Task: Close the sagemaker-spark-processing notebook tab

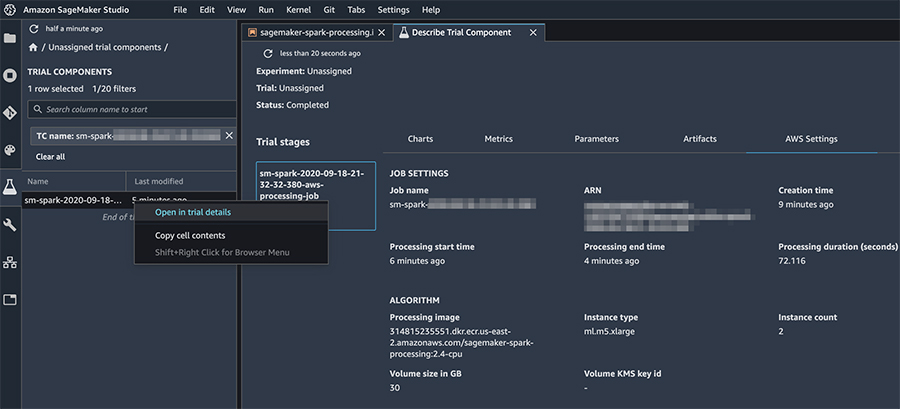Action: (382, 33)
